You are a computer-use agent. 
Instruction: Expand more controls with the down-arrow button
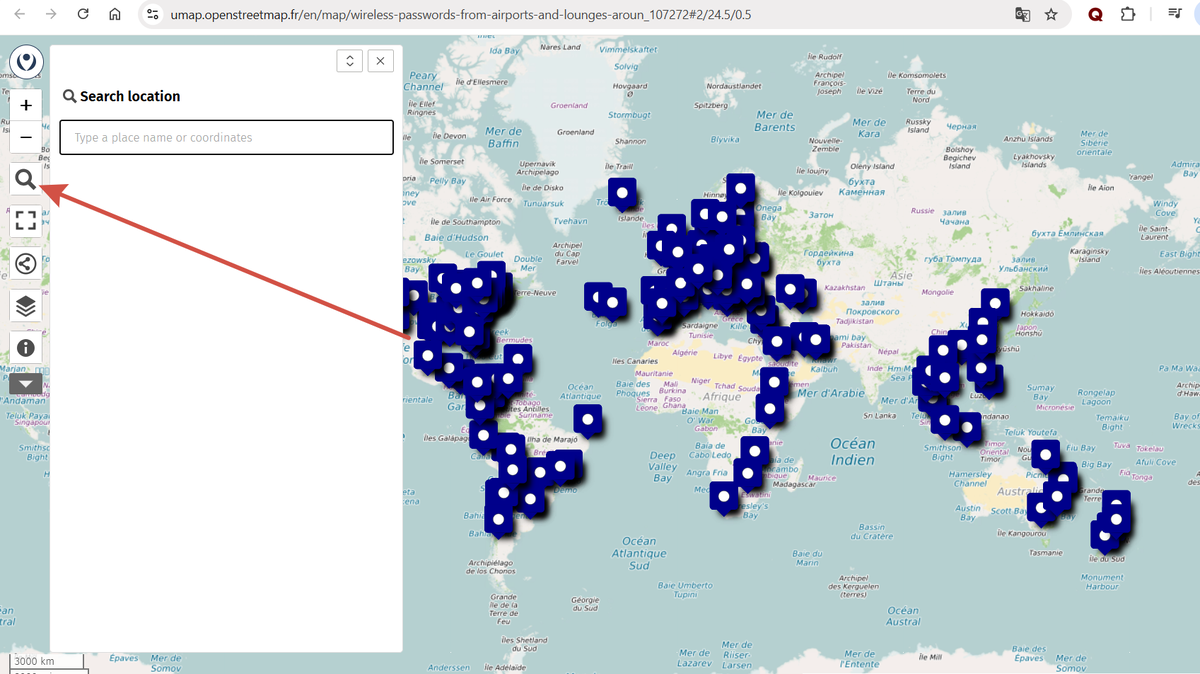coord(26,383)
